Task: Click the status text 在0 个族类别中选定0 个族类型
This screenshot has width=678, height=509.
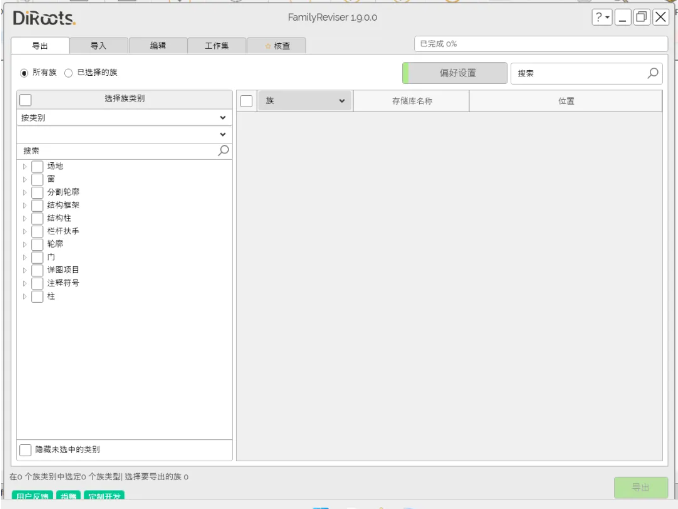Action: click(67, 477)
